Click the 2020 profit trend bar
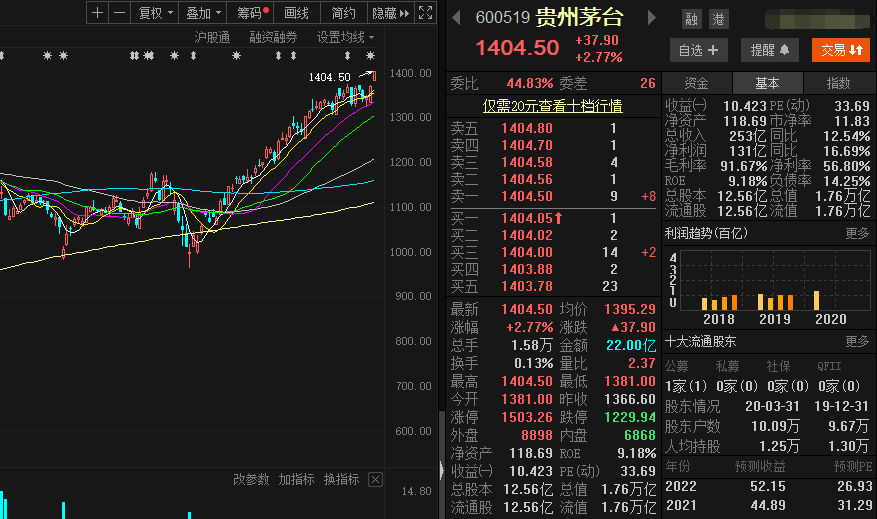The width and height of the screenshot is (877, 519). point(816,300)
